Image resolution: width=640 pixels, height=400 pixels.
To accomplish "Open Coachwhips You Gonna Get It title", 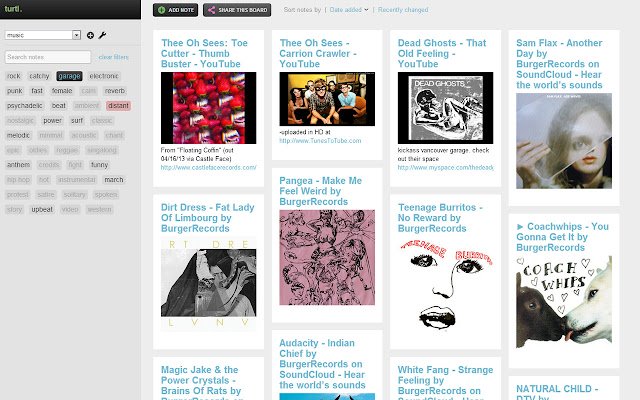I will (x=562, y=237).
